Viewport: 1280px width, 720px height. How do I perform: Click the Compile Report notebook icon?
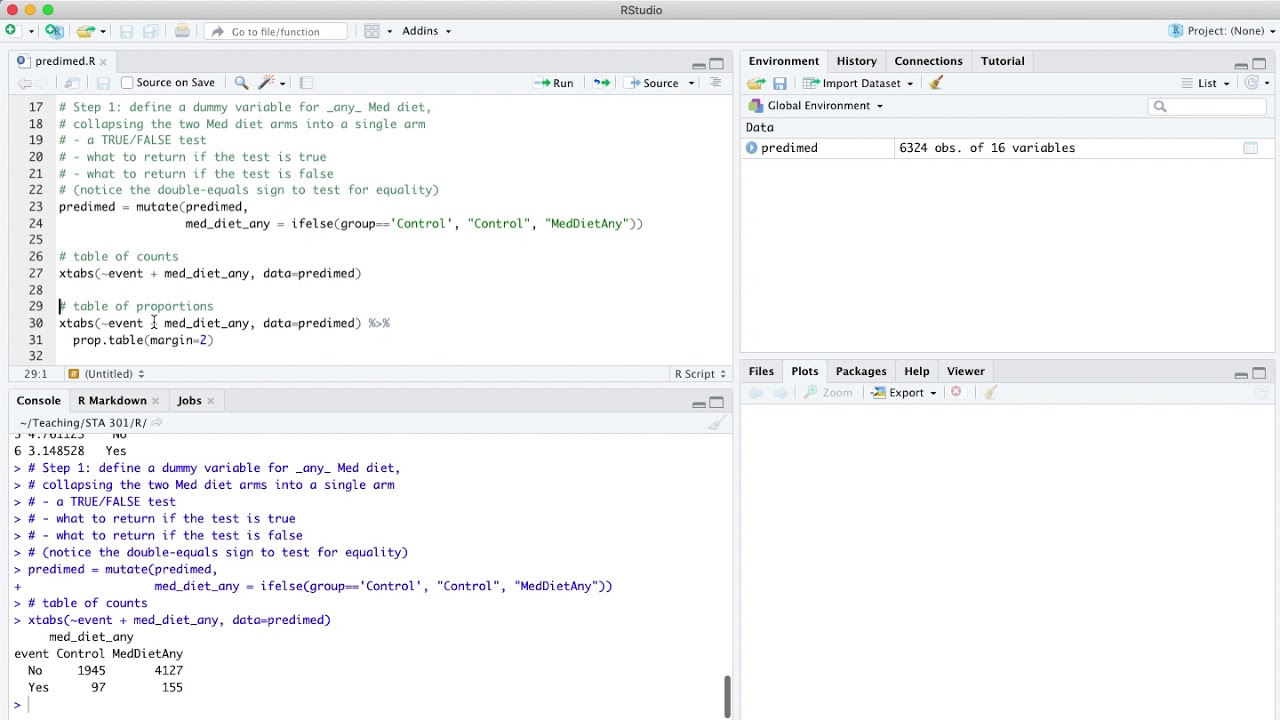click(x=306, y=83)
